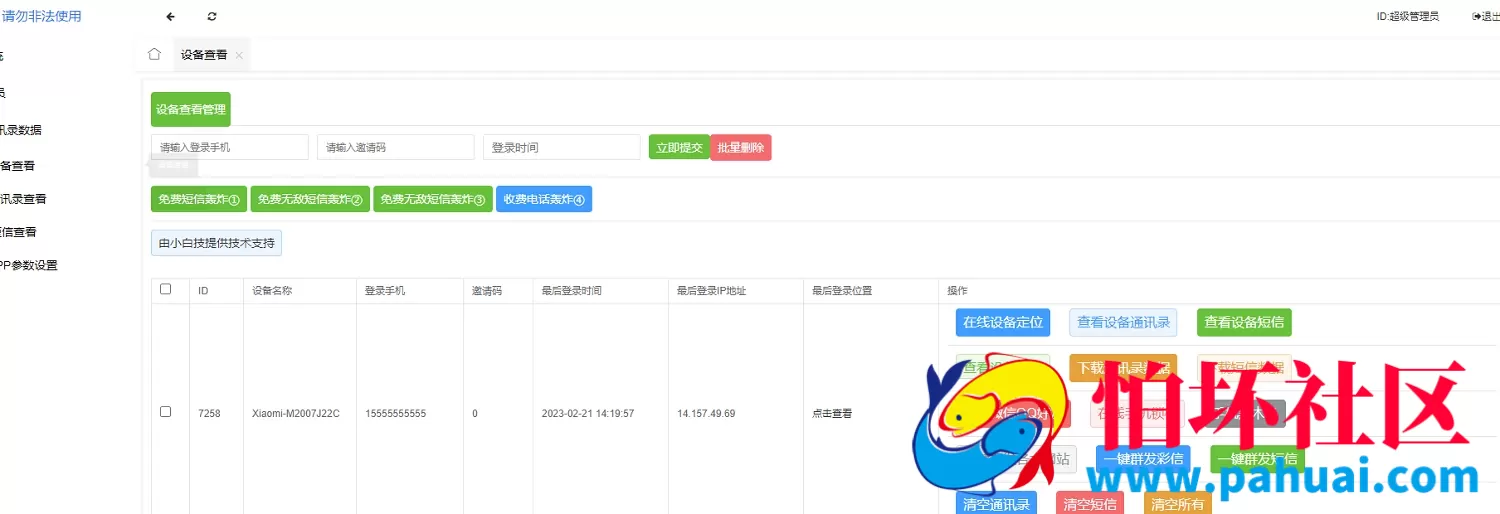1500x514 pixels.
Task: Click the 查看设备短信 green button
Action: tap(1245, 322)
